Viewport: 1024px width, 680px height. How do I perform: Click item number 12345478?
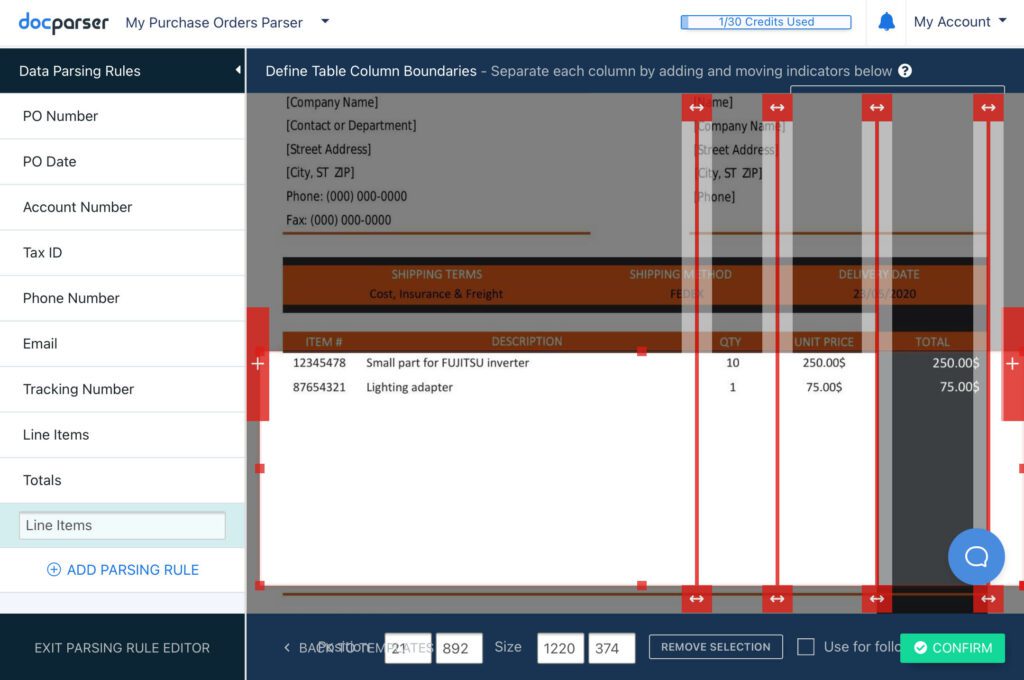(x=319, y=363)
